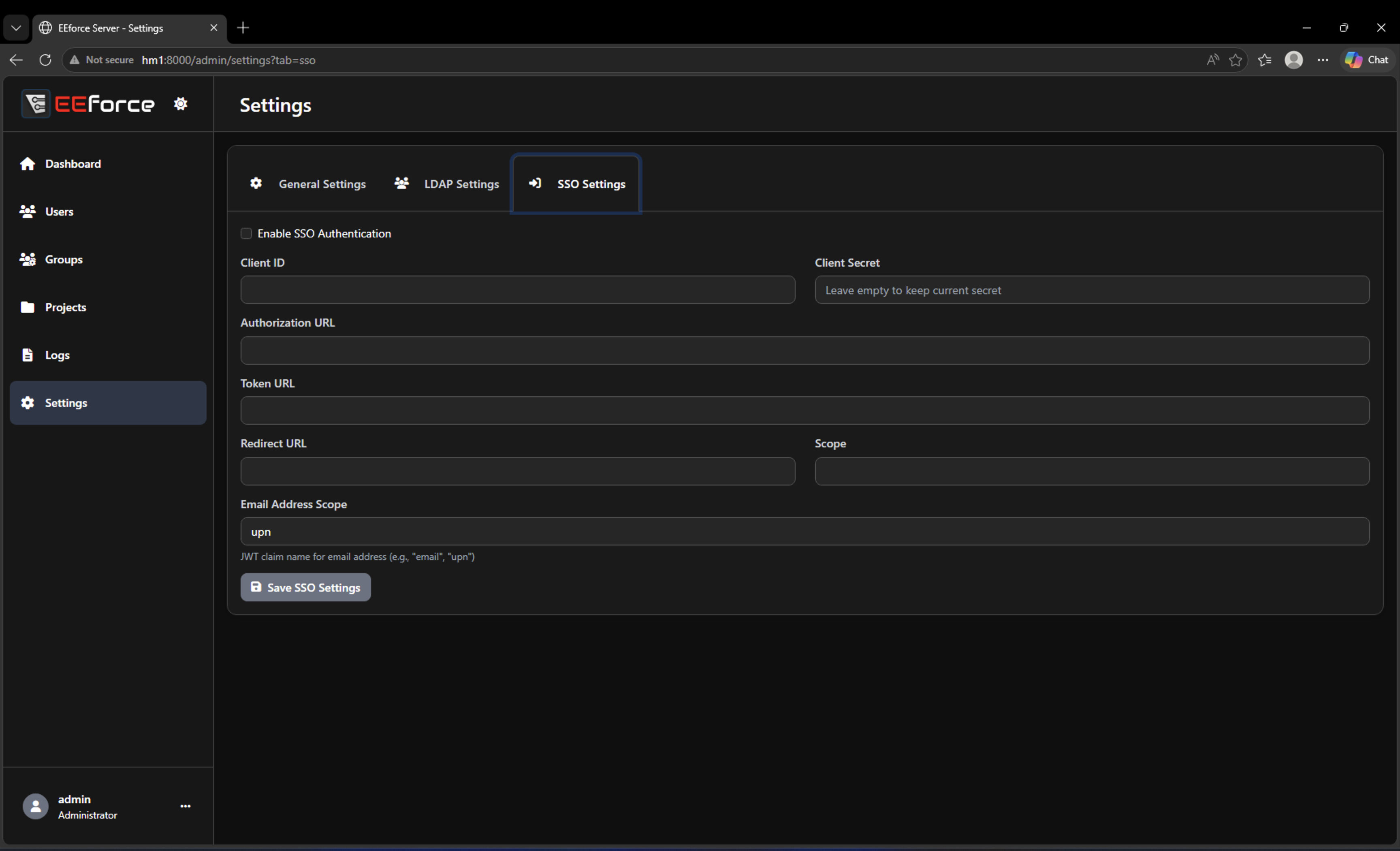
Task: Click the Settings page heading
Action: pos(275,105)
